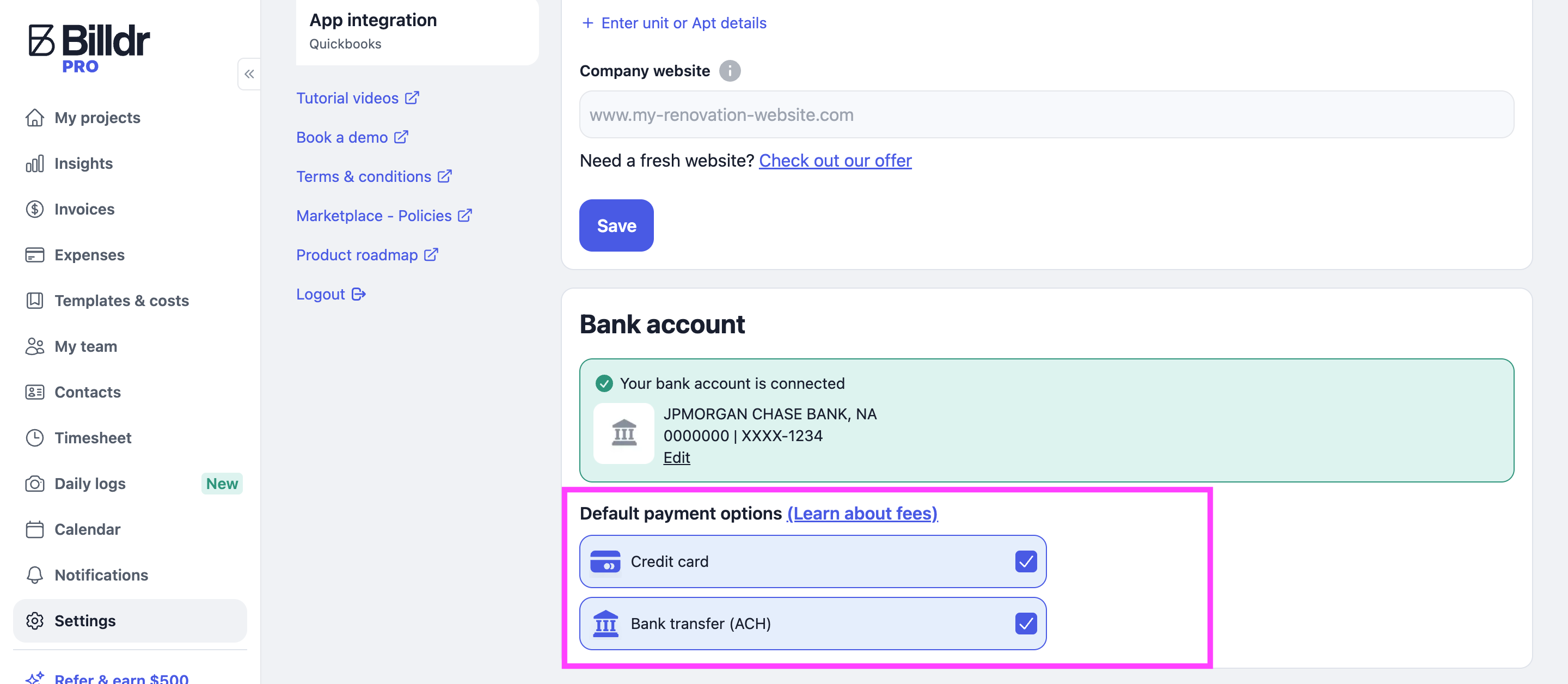1568x684 pixels.
Task: Expand Enter unit or Apt details
Action: pos(674,23)
